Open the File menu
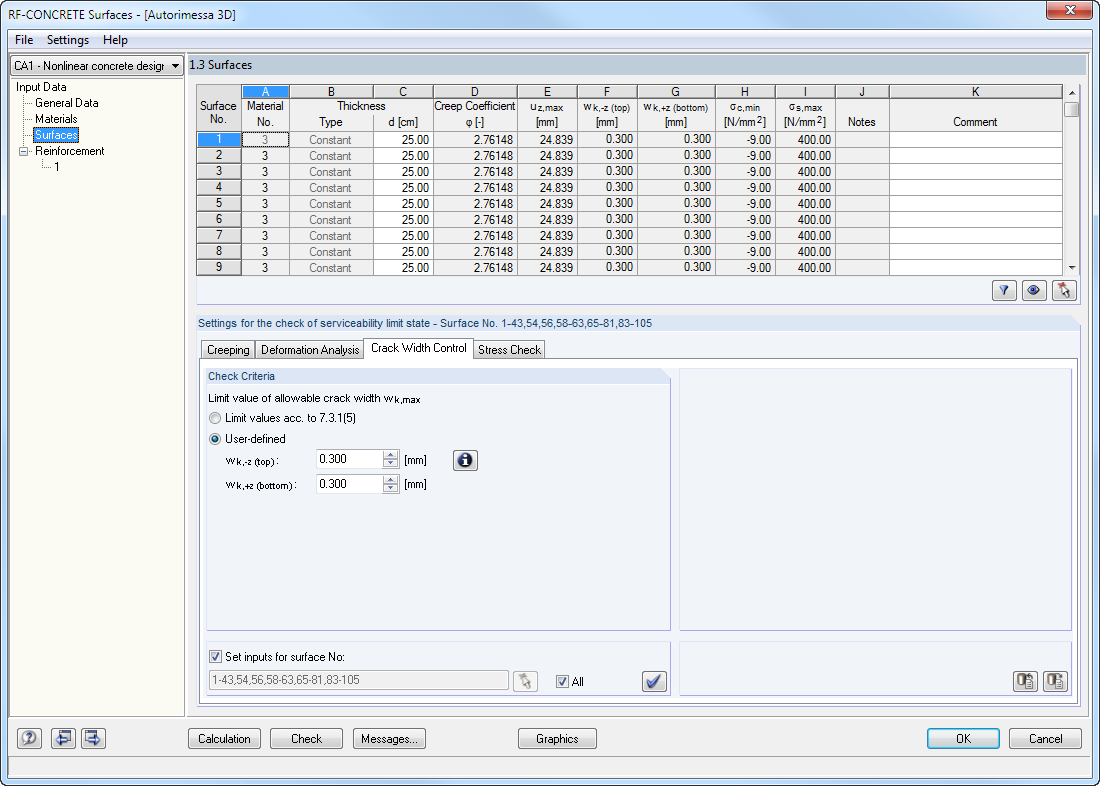The height and width of the screenshot is (786, 1100). point(24,40)
